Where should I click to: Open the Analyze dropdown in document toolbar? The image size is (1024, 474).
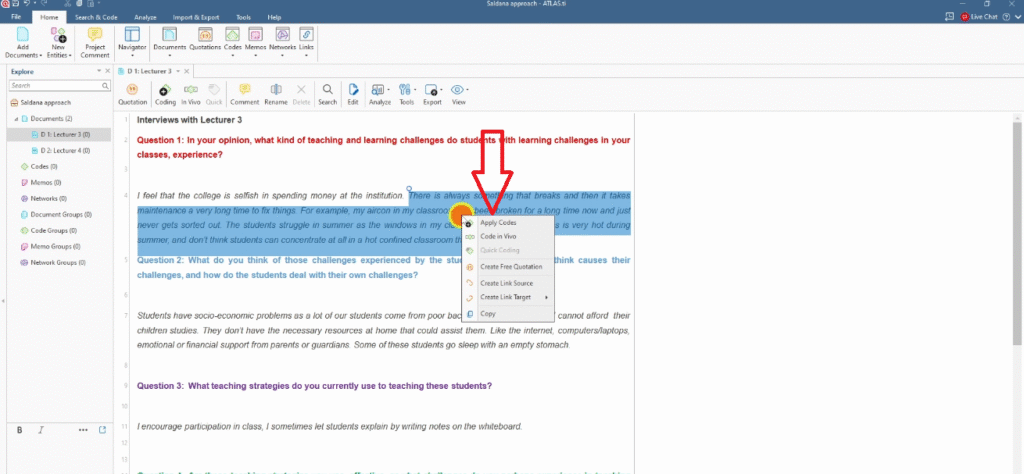pyautogui.click(x=380, y=93)
